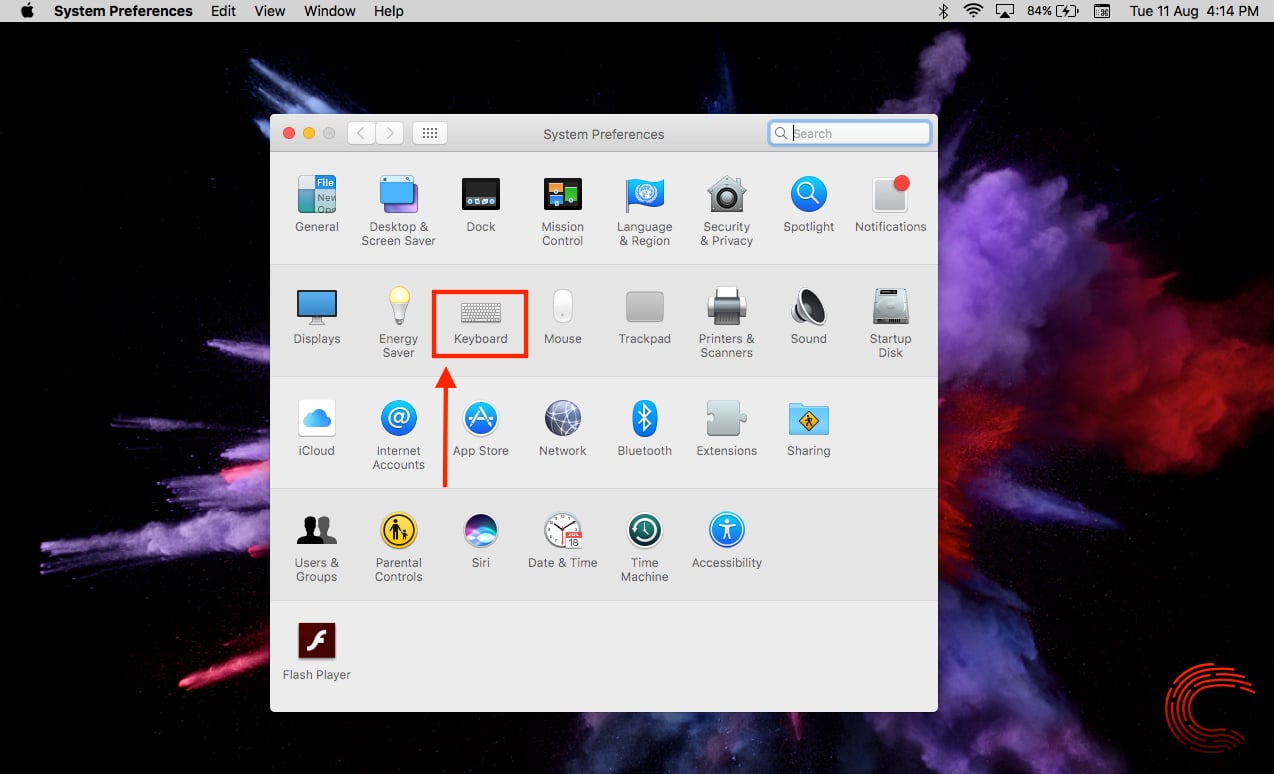Viewport: 1274px width, 774px height.
Task: Click the Wi-Fi status icon in menu bar
Action: pos(973,11)
